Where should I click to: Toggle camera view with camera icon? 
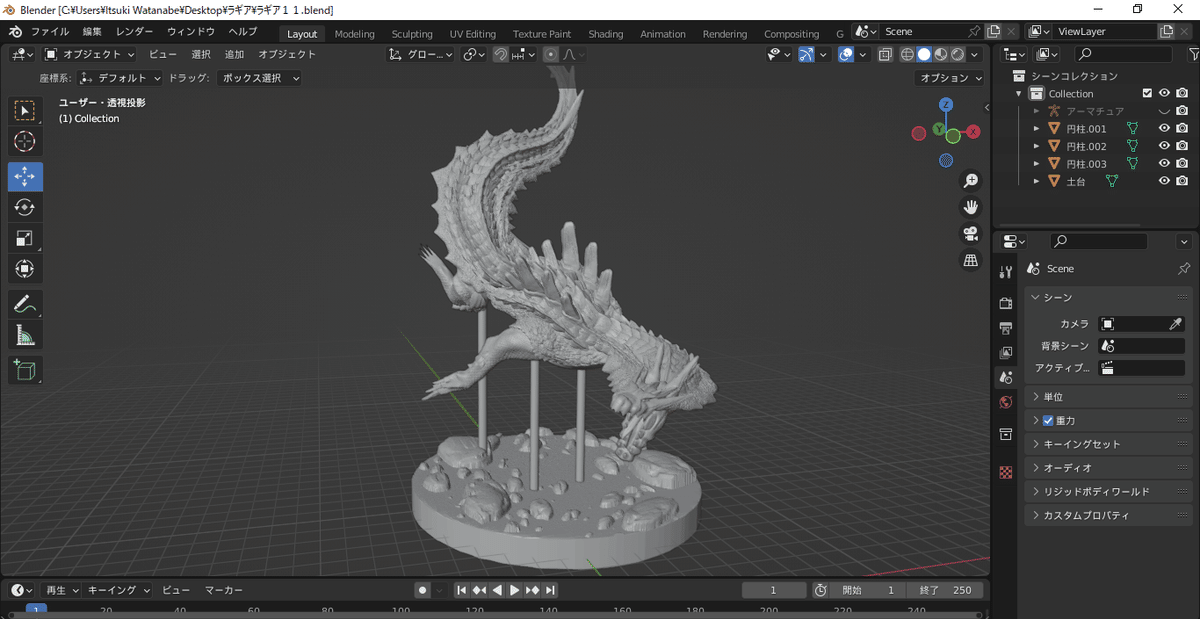[x=970, y=233]
